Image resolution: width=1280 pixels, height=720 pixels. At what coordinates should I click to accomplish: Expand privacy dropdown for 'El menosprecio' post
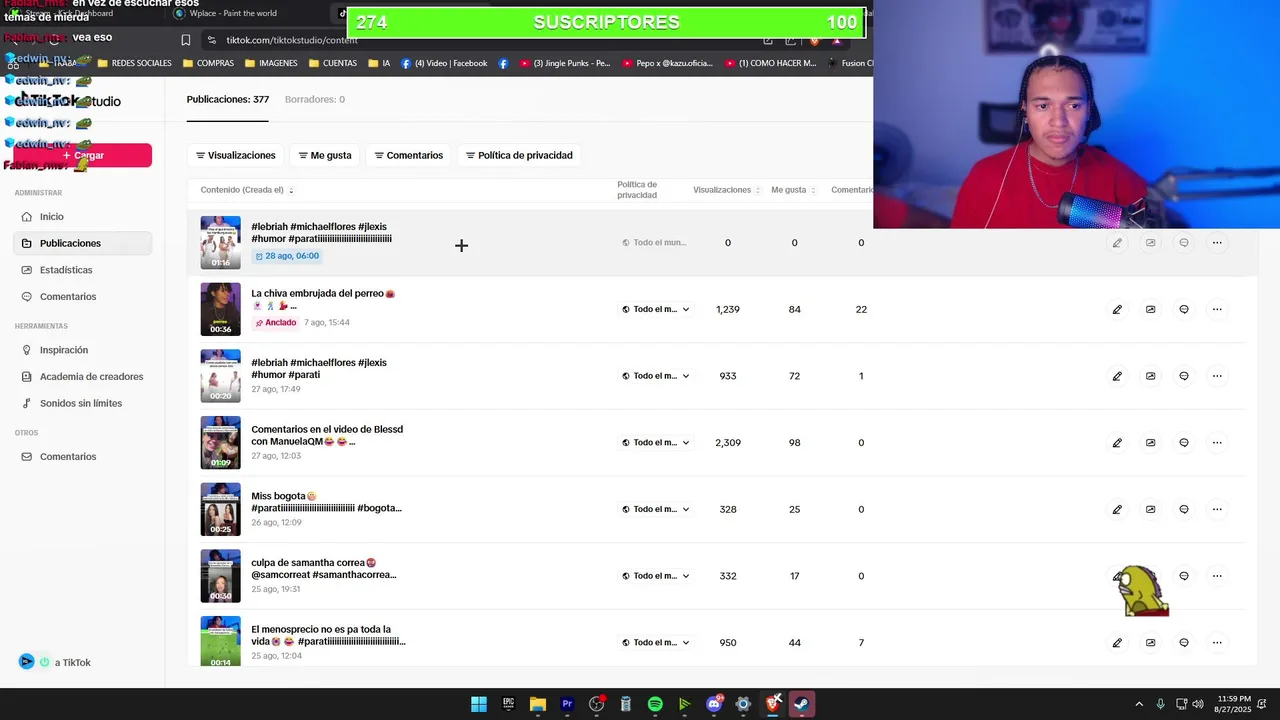pyautogui.click(x=656, y=642)
